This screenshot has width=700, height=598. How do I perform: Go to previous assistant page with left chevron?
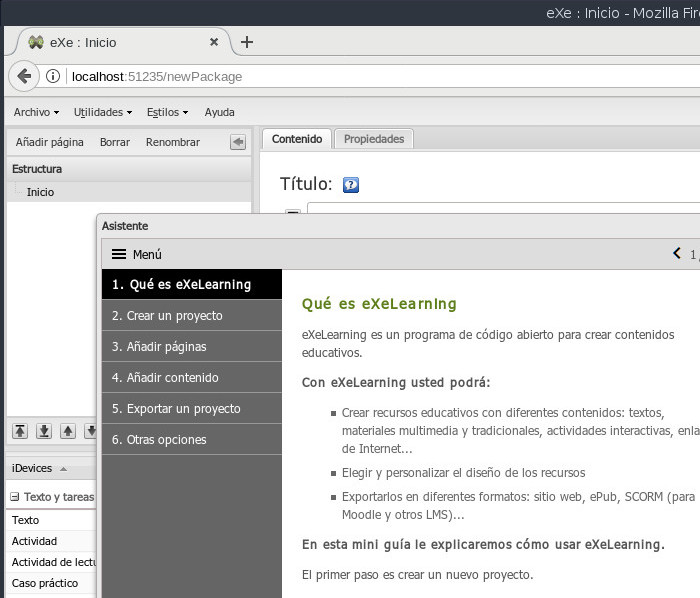point(677,253)
